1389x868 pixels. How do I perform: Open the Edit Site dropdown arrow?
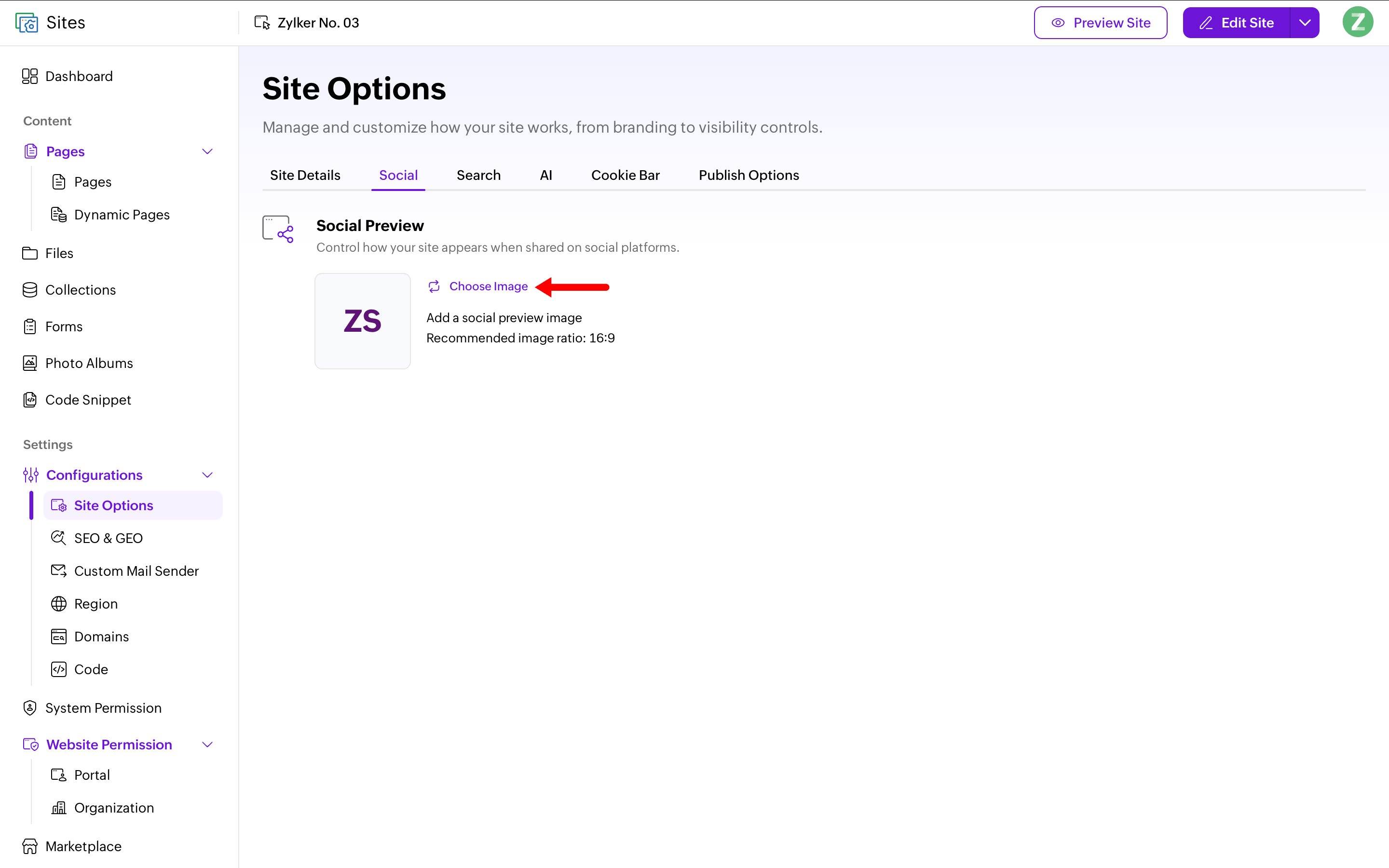(1305, 23)
